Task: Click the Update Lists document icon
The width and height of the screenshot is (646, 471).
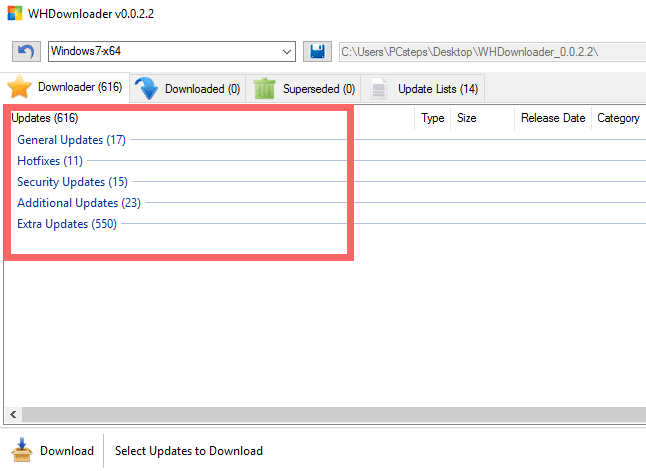Action: 379,89
